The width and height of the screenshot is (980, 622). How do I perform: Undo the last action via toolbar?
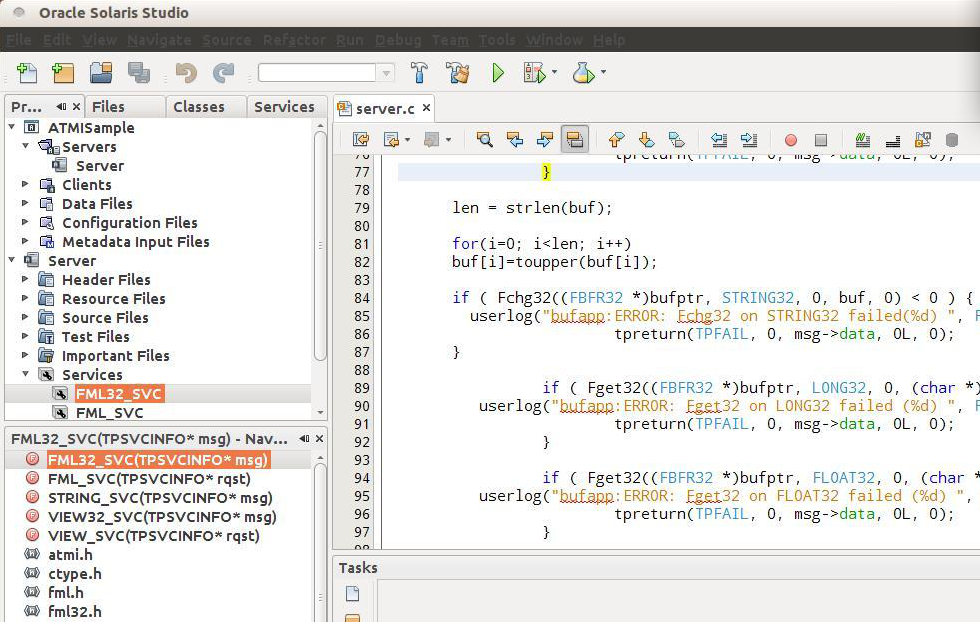[186, 73]
